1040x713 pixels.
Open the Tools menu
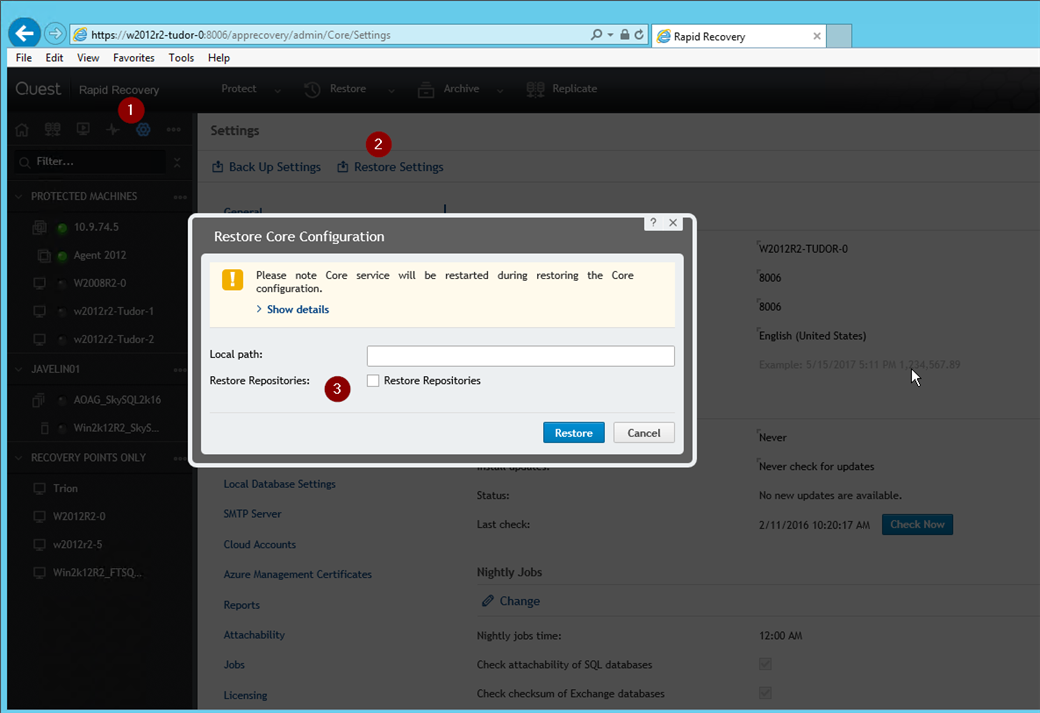(181, 58)
